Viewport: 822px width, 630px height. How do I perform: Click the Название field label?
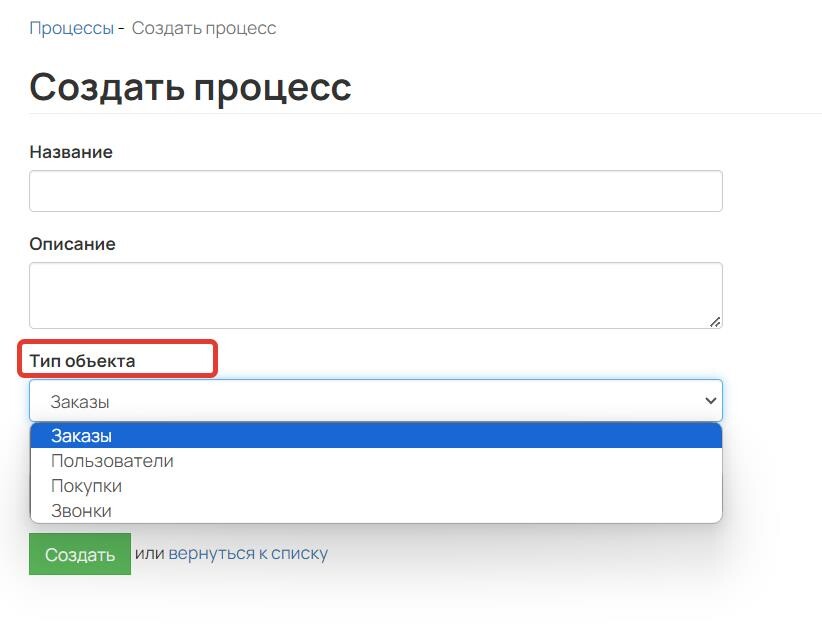(x=71, y=152)
